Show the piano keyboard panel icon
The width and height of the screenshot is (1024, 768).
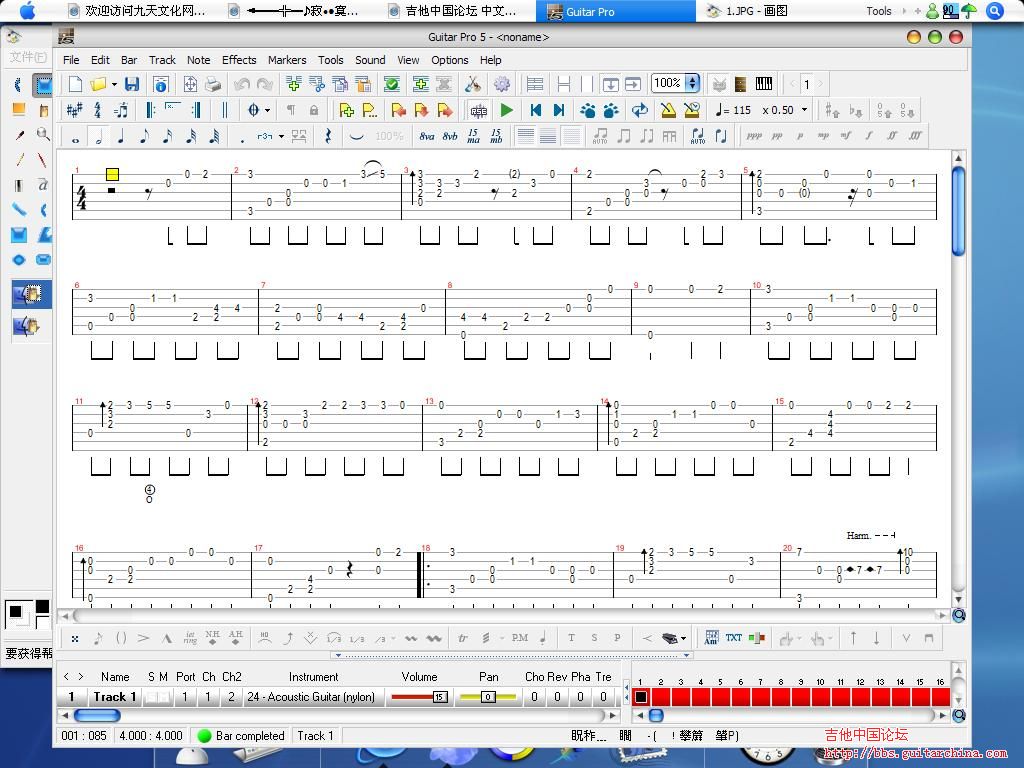(x=763, y=84)
